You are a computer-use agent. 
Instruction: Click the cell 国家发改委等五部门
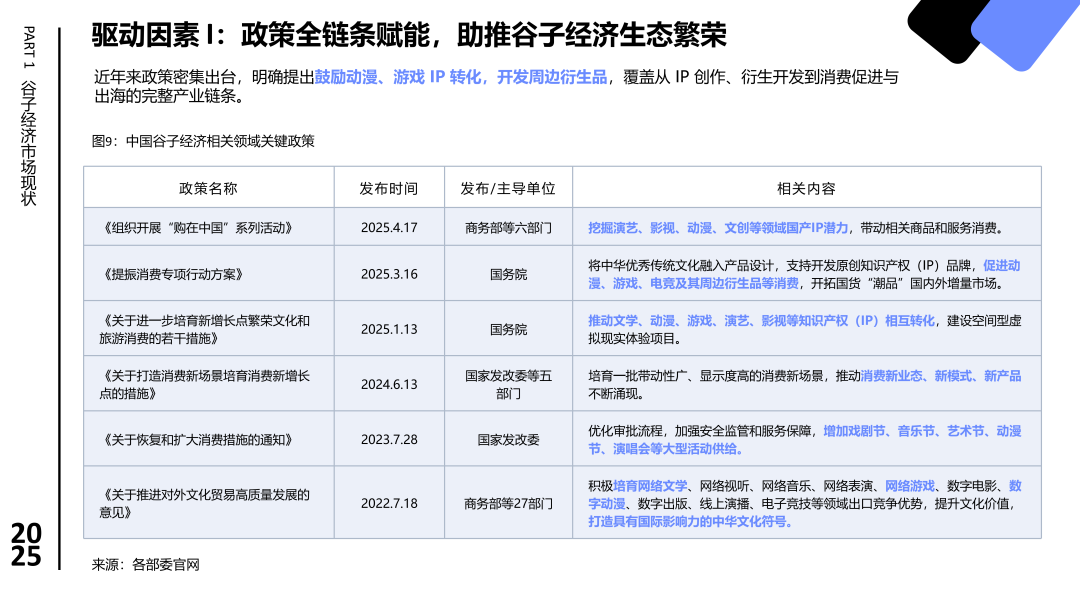point(508,384)
